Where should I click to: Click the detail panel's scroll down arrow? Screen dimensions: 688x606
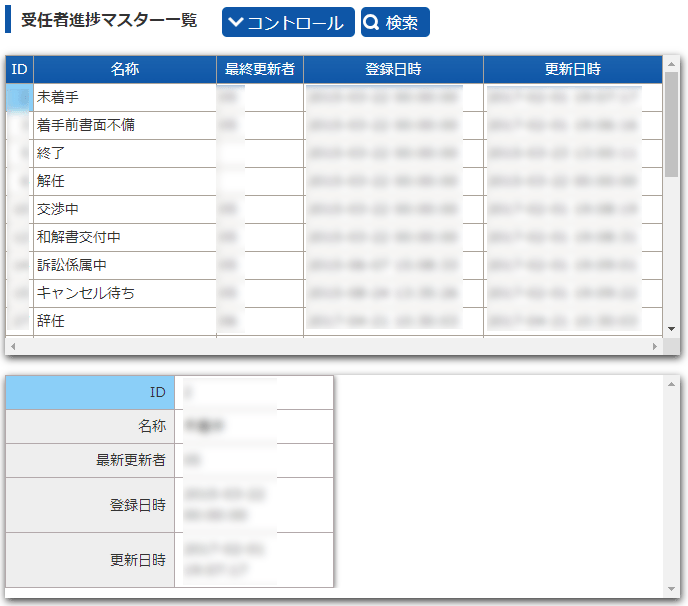[x=671, y=587]
